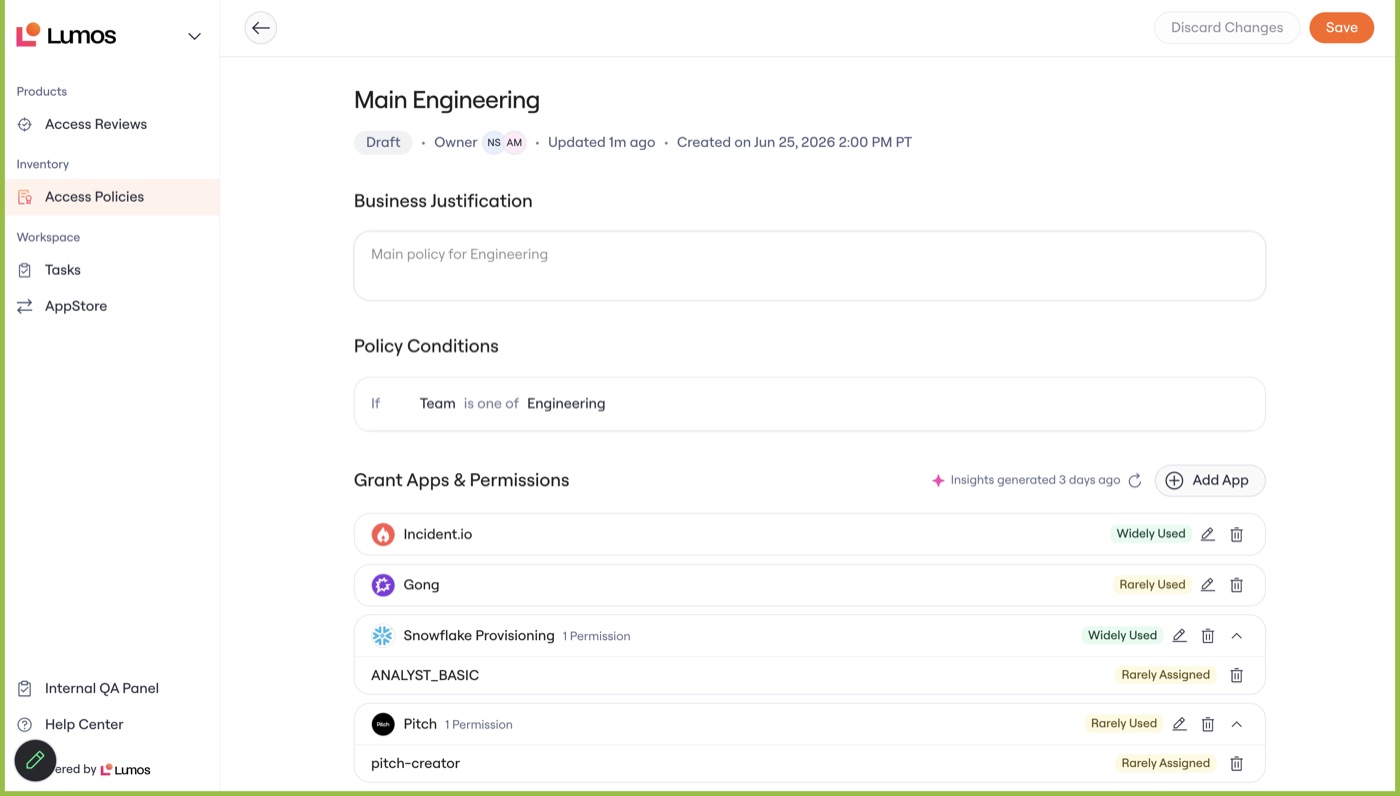Image resolution: width=1400 pixels, height=796 pixels.
Task: Save the policy with Save button
Action: point(1341,28)
